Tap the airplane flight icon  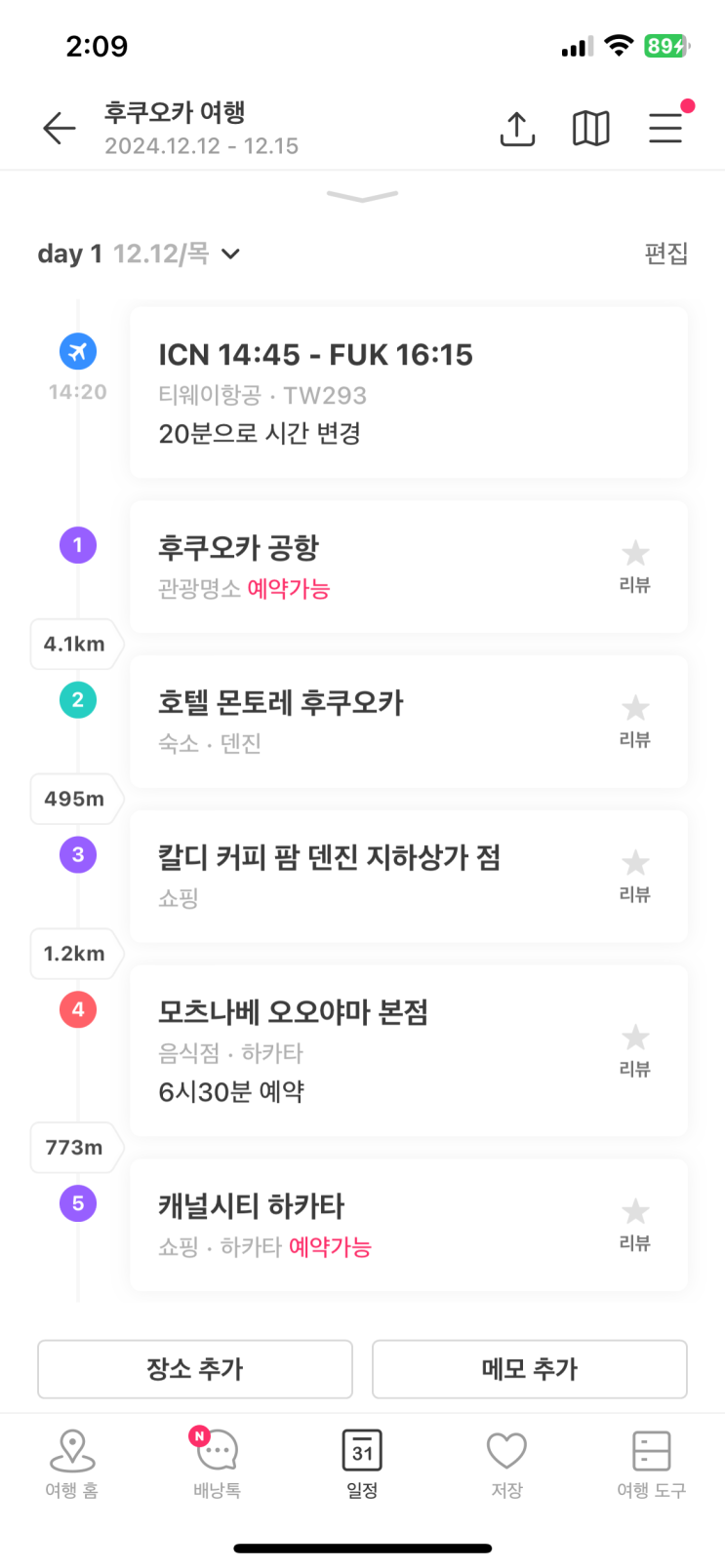click(x=78, y=351)
